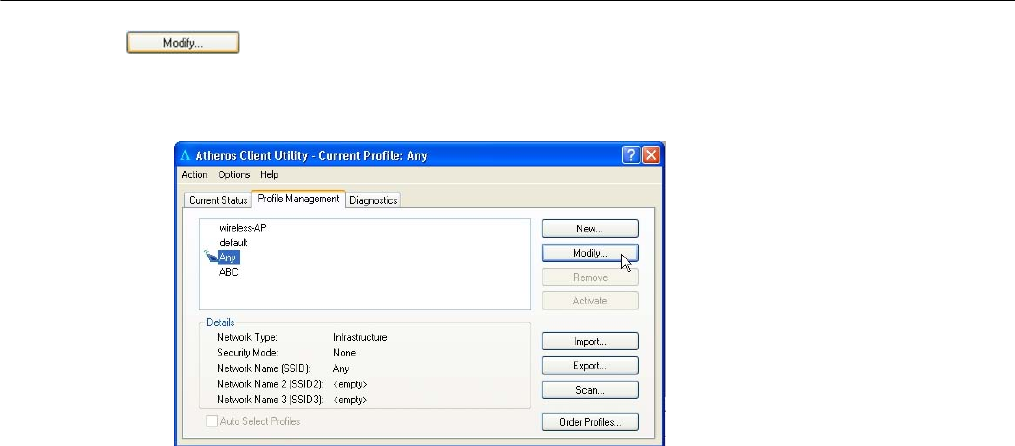The image size is (1015, 446).
Task: Click the greyed-out Remove button
Action: pos(590,277)
